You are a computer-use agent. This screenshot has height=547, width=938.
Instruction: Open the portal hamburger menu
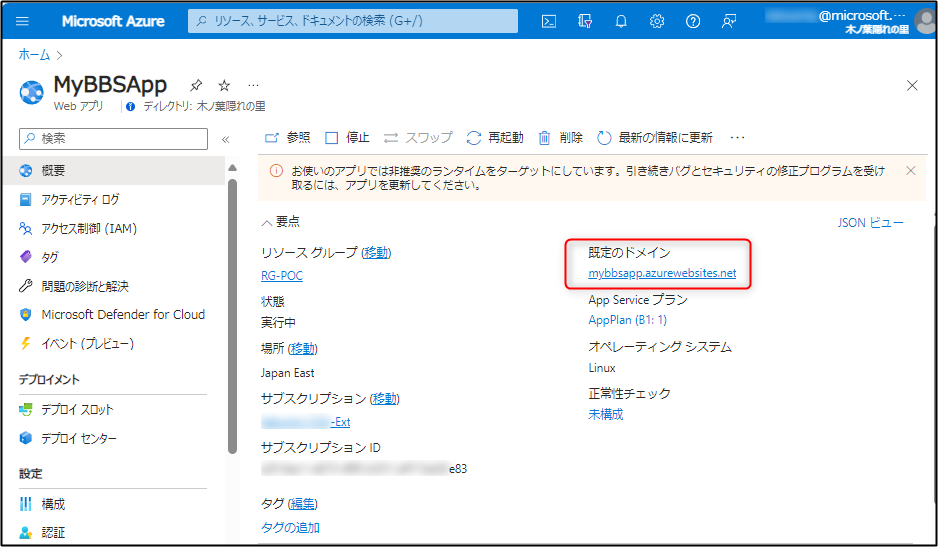(x=22, y=21)
